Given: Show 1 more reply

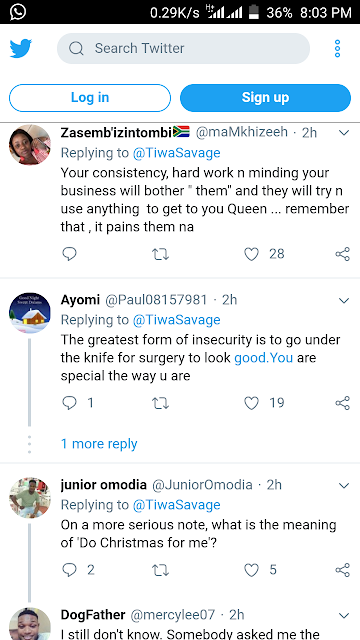Looking at the screenshot, I should (99, 444).
